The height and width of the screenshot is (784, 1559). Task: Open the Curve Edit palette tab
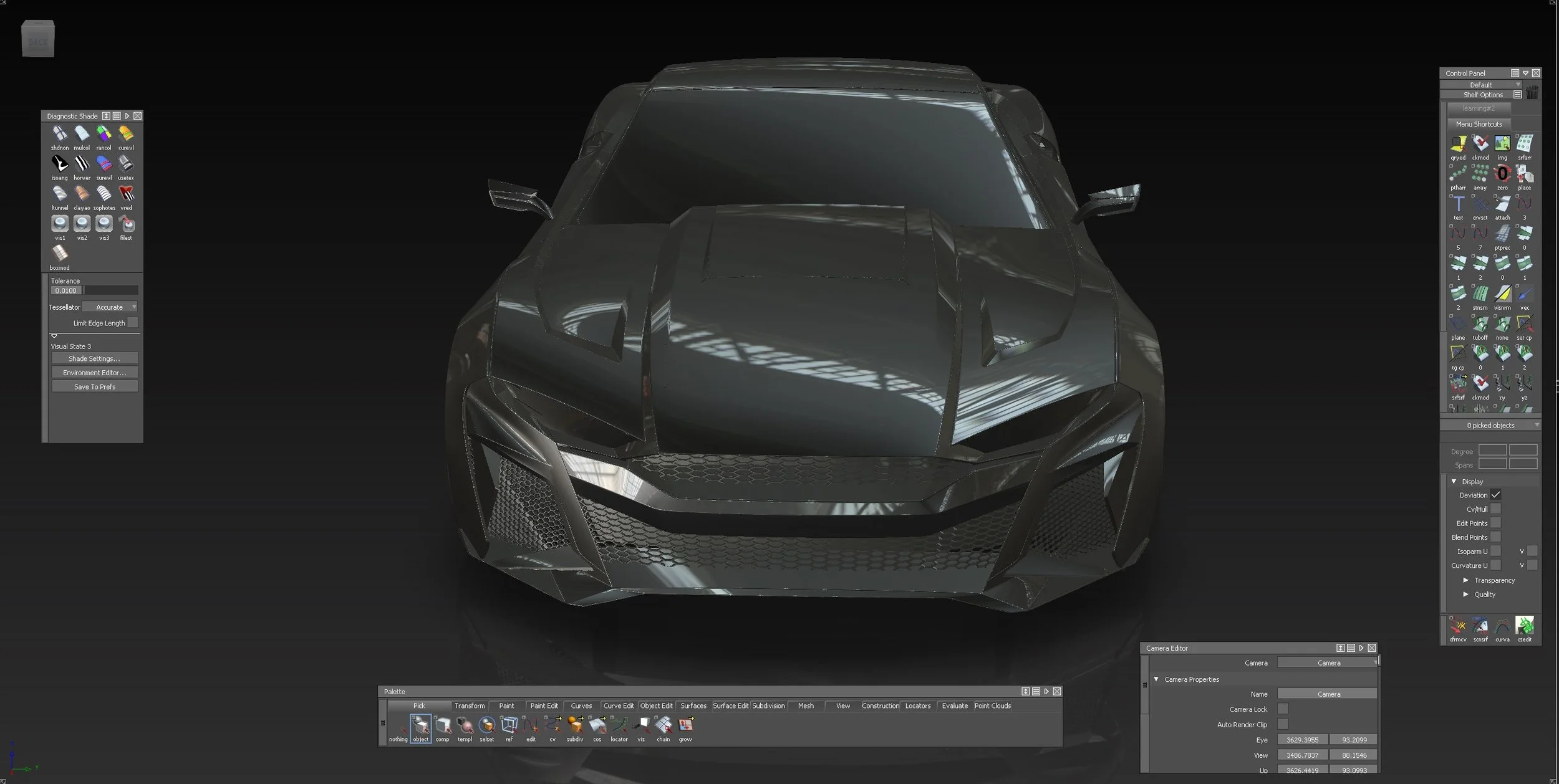pyautogui.click(x=619, y=706)
